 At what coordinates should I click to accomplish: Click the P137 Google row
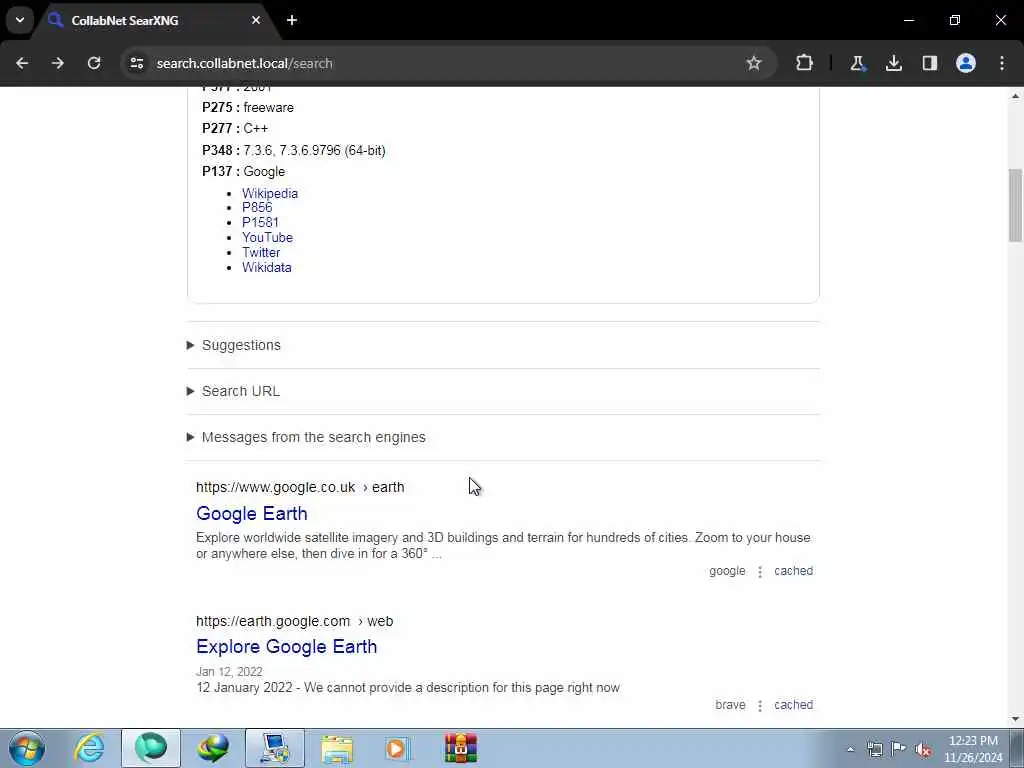(244, 172)
